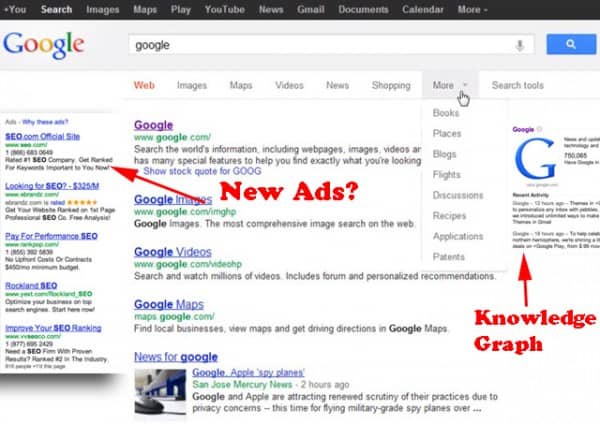Click Show stock quote for GOOG
Screen dimensions: 600x424
[x=202, y=171]
